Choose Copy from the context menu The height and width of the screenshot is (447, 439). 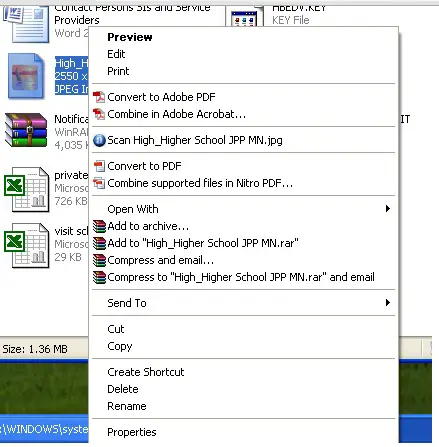tap(120, 346)
